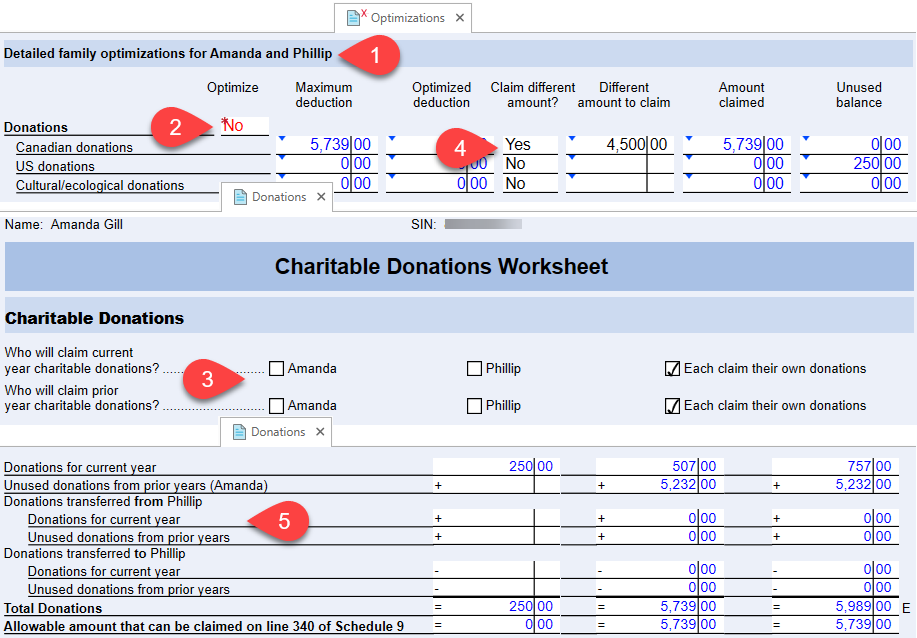Click Donations for current year total 757.00
917x638 pixels.
click(835, 466)
